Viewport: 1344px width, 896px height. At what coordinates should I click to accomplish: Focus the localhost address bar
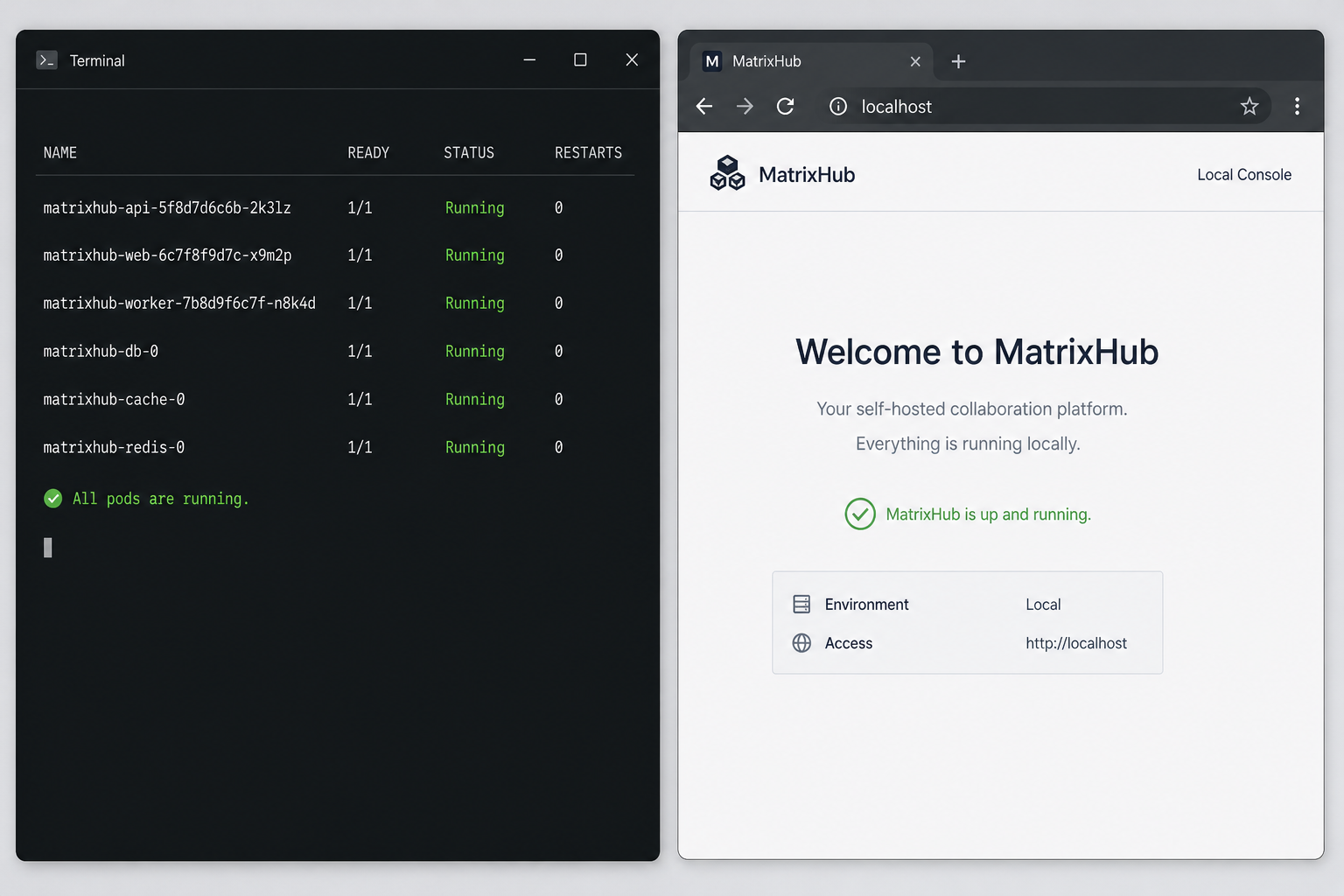(x=1046, y=107)
